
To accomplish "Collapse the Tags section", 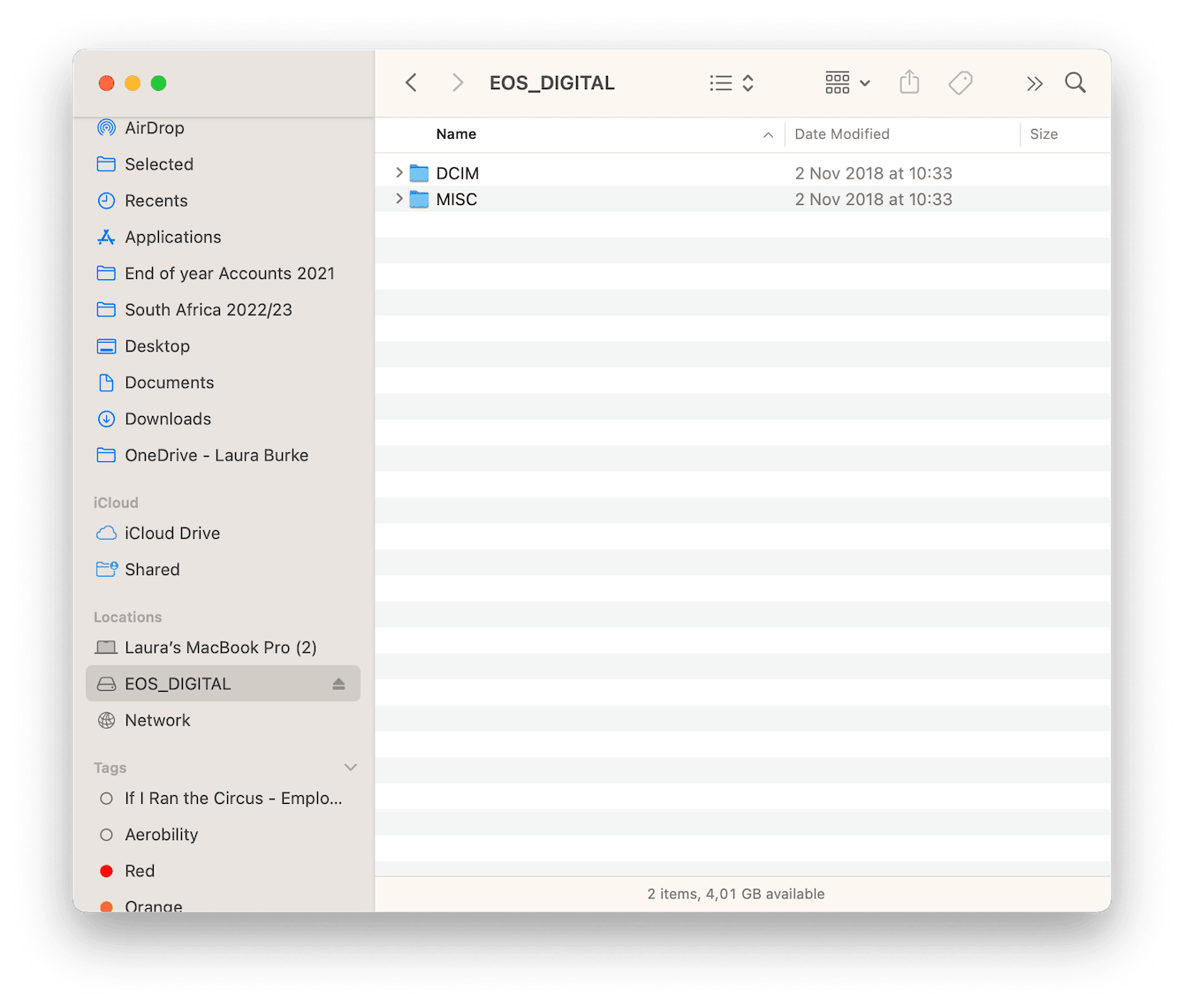I will [x=350, y=767].
